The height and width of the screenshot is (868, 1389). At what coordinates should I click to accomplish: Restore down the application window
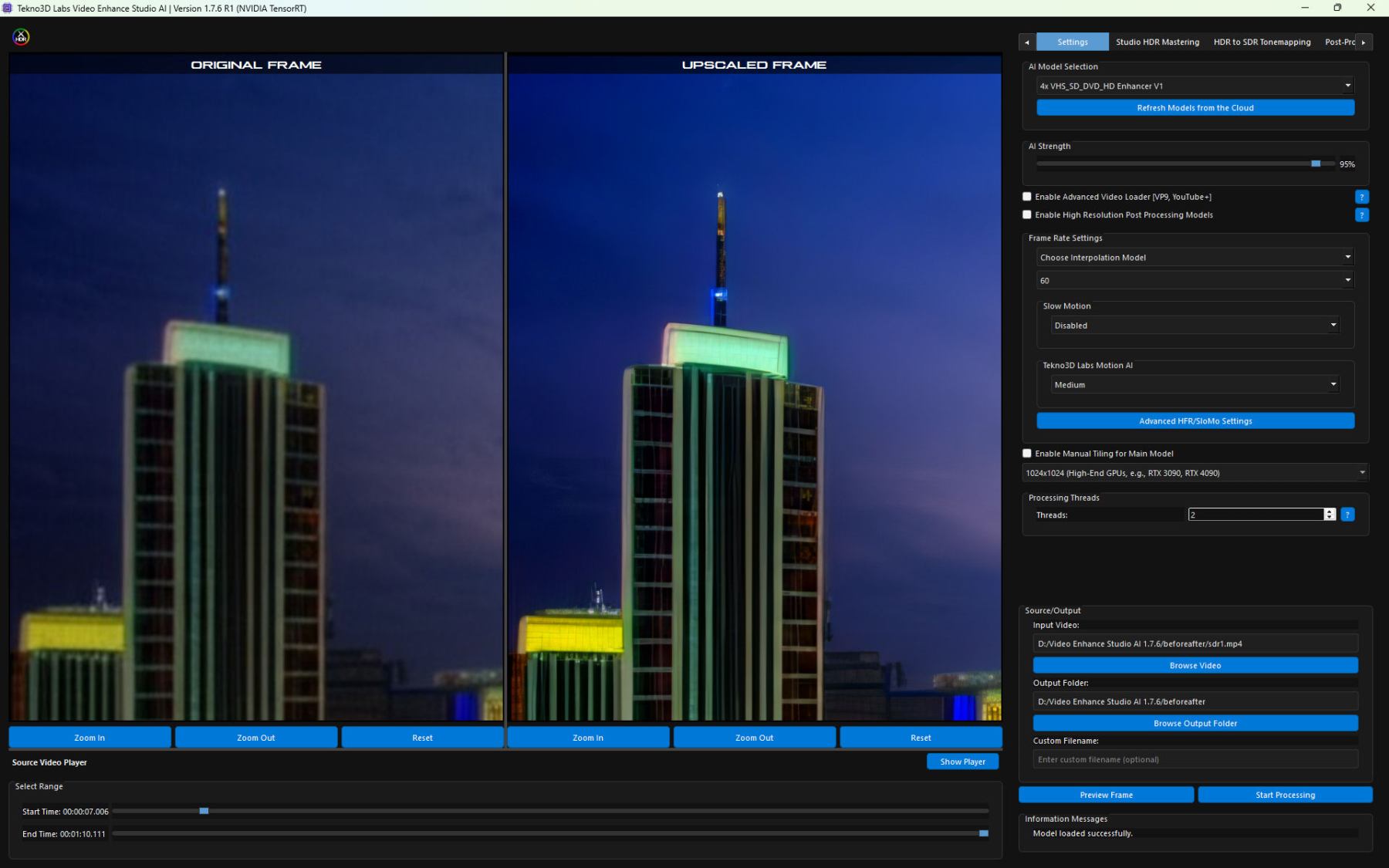pos(1337,8)
